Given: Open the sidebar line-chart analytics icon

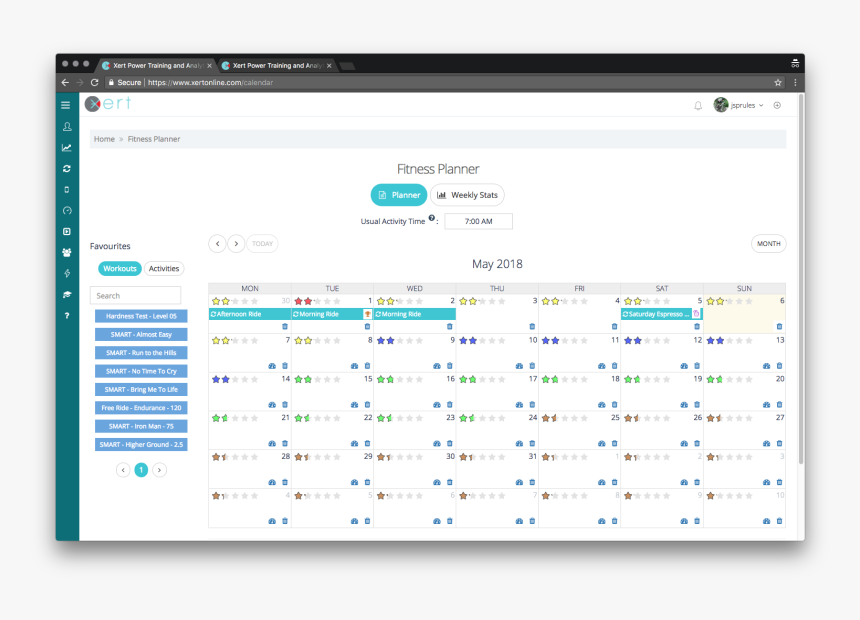Looking at the screenshot, I should [66, 148].
